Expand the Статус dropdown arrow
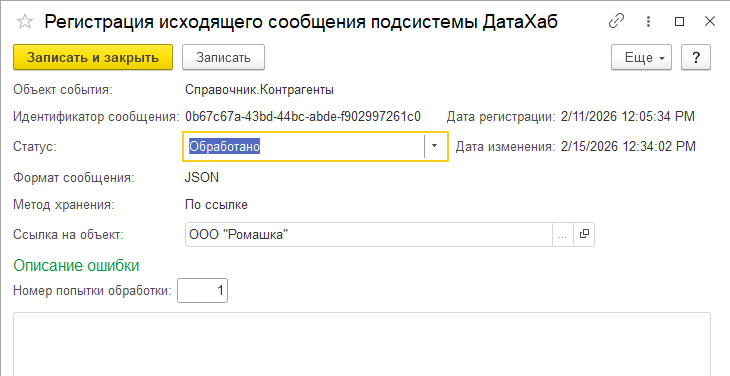The width and height of the screenshot is (730, 376). click(434, 146)
